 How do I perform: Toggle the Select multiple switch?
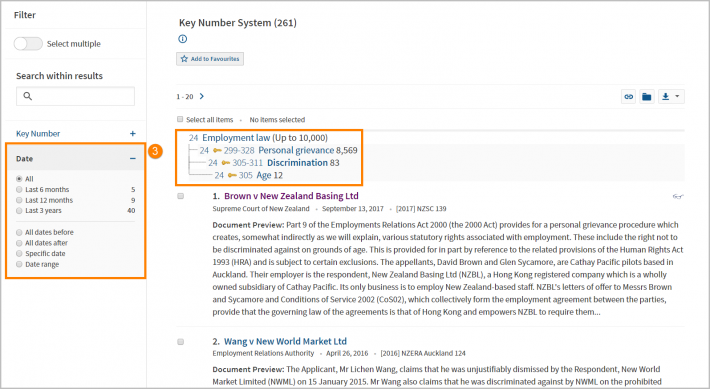click(x=28, y=44)
